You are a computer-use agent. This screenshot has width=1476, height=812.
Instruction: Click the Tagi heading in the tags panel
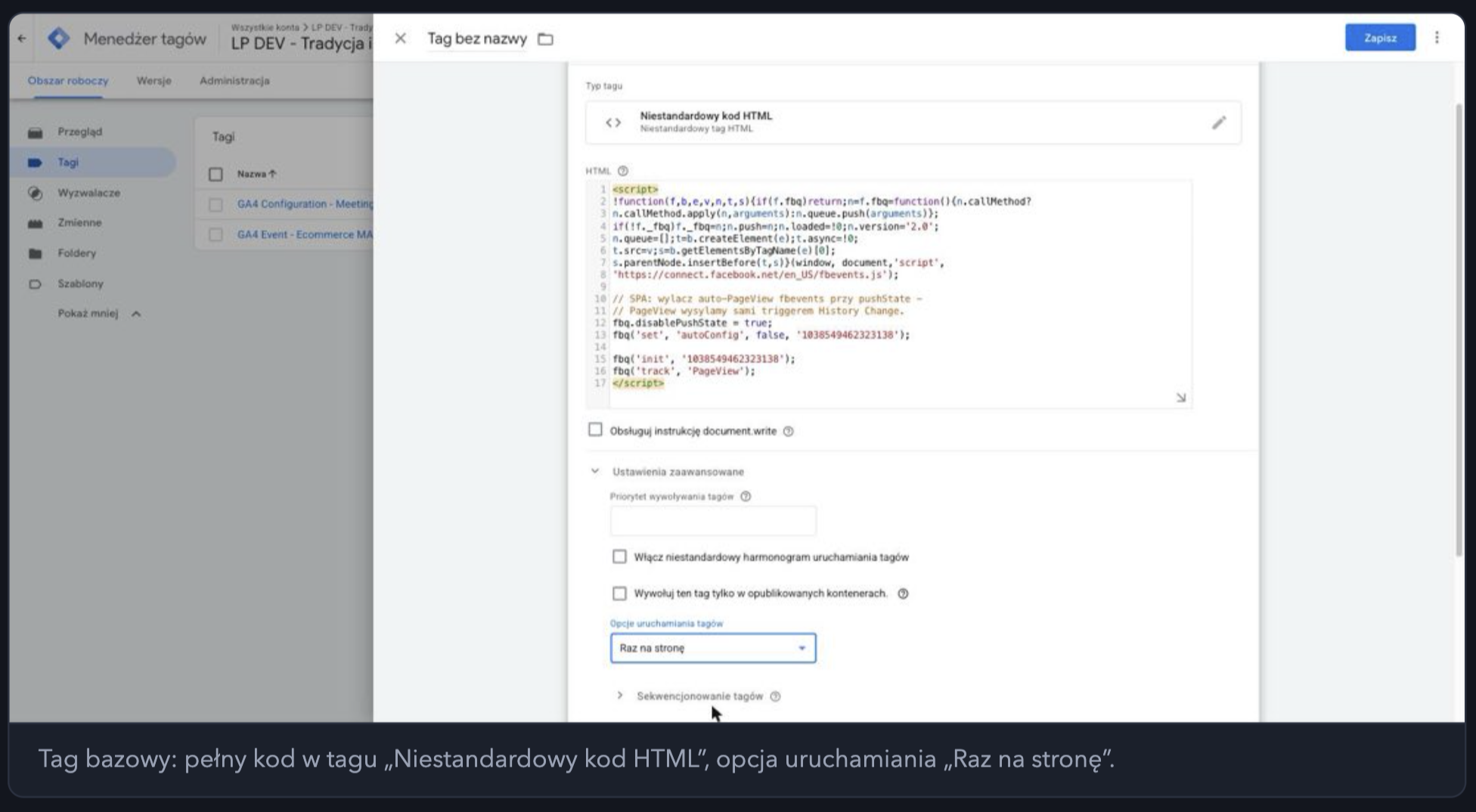point(223,137)
